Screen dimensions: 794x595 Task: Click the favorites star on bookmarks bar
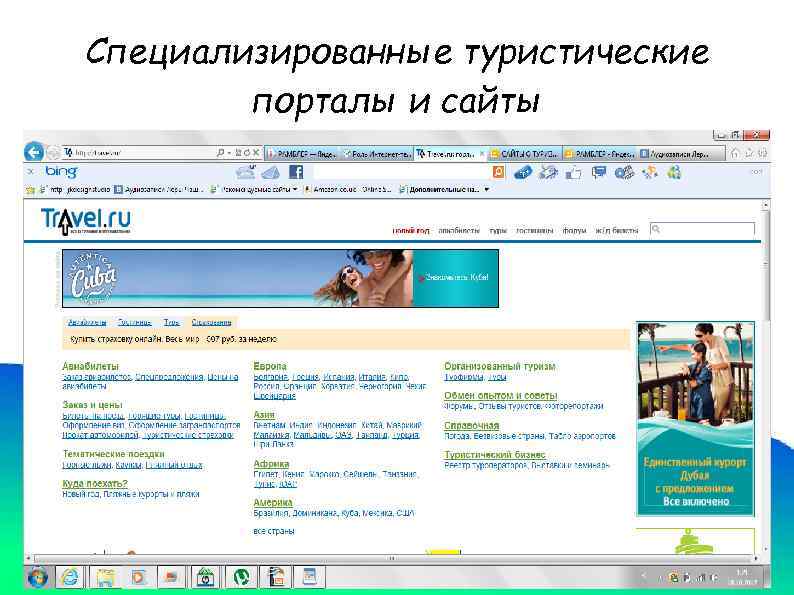30,189
